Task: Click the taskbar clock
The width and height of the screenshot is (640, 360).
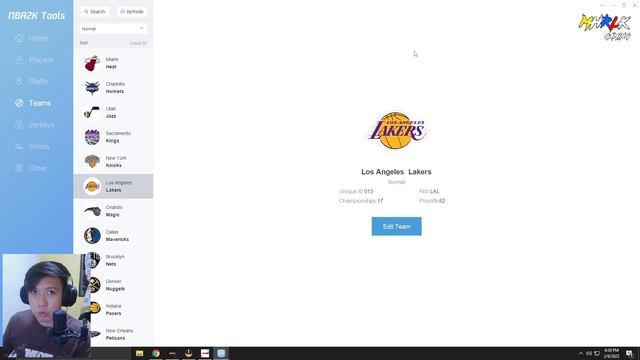Action: point(611,353)
